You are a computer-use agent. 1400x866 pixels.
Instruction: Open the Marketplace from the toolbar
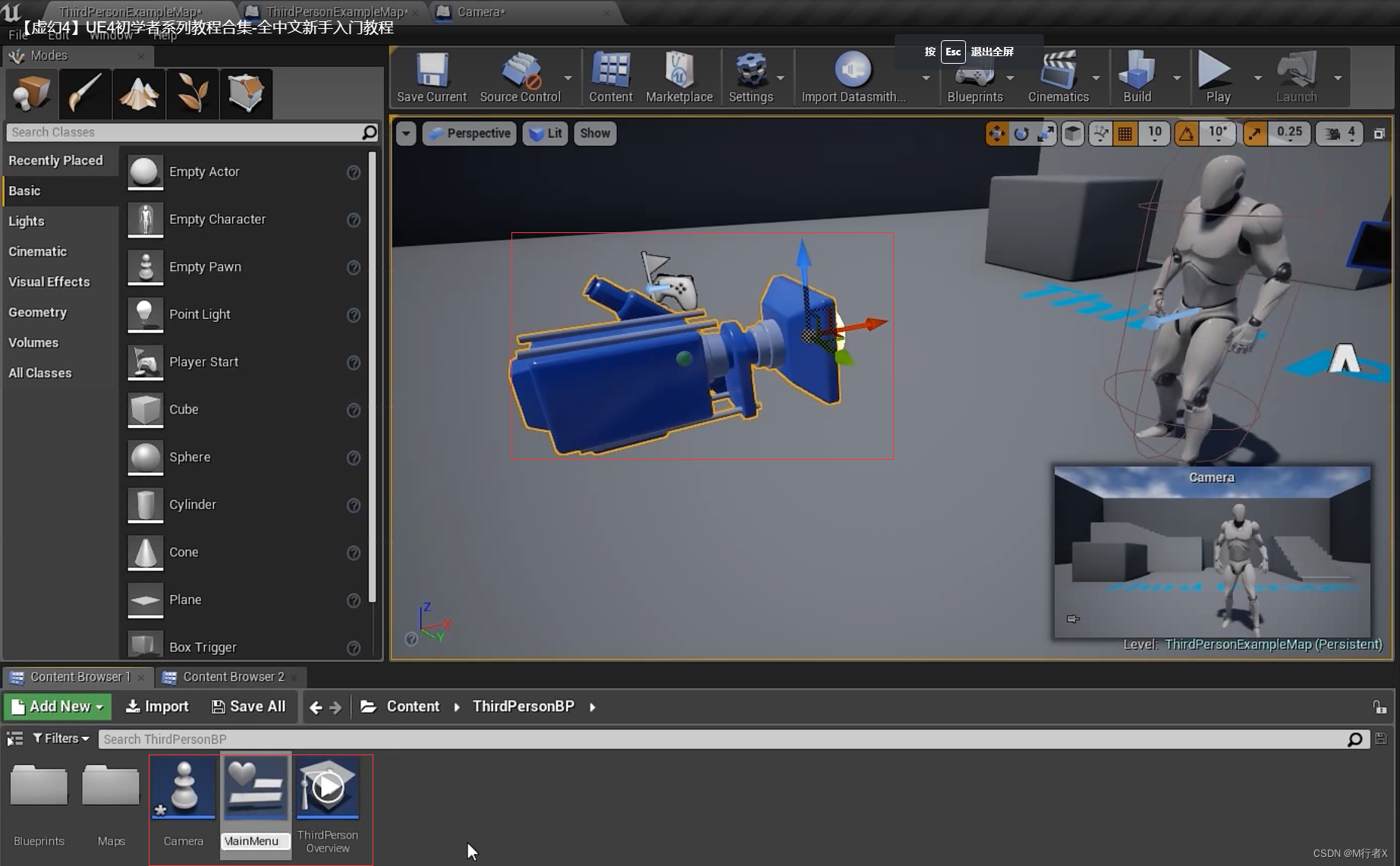tap(678, 77)
